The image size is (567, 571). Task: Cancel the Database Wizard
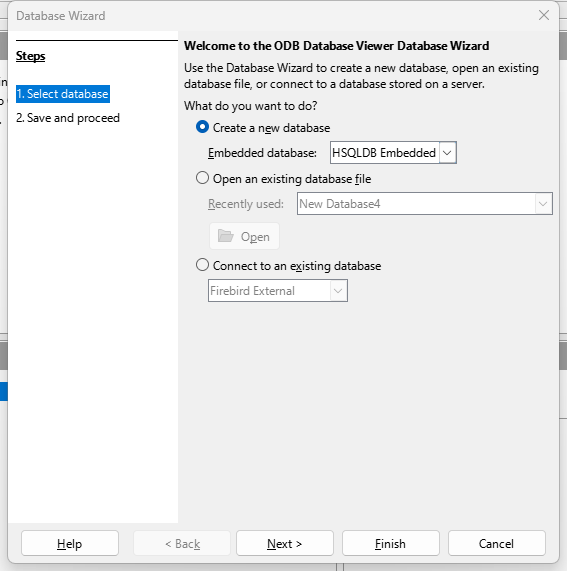(496, 543)
